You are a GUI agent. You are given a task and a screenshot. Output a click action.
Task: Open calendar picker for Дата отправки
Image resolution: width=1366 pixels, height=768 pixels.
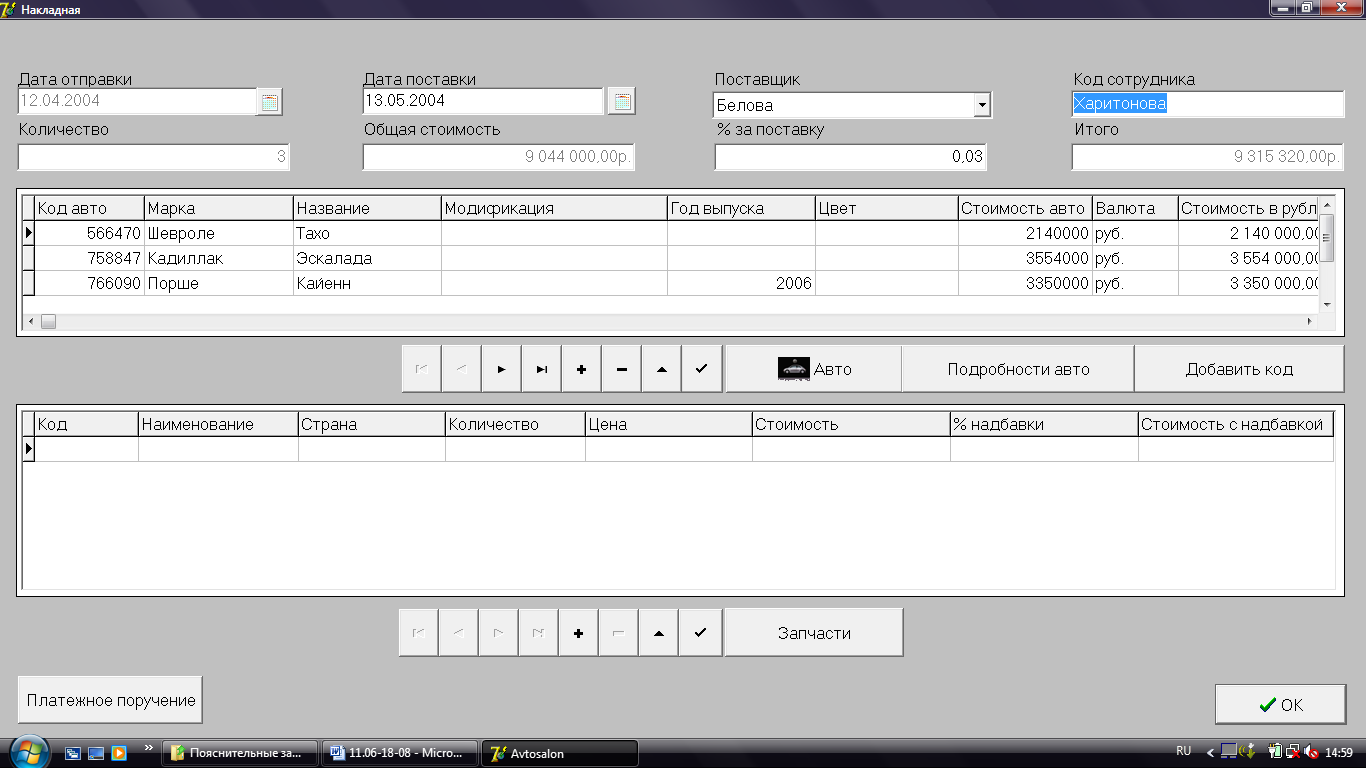270,101
